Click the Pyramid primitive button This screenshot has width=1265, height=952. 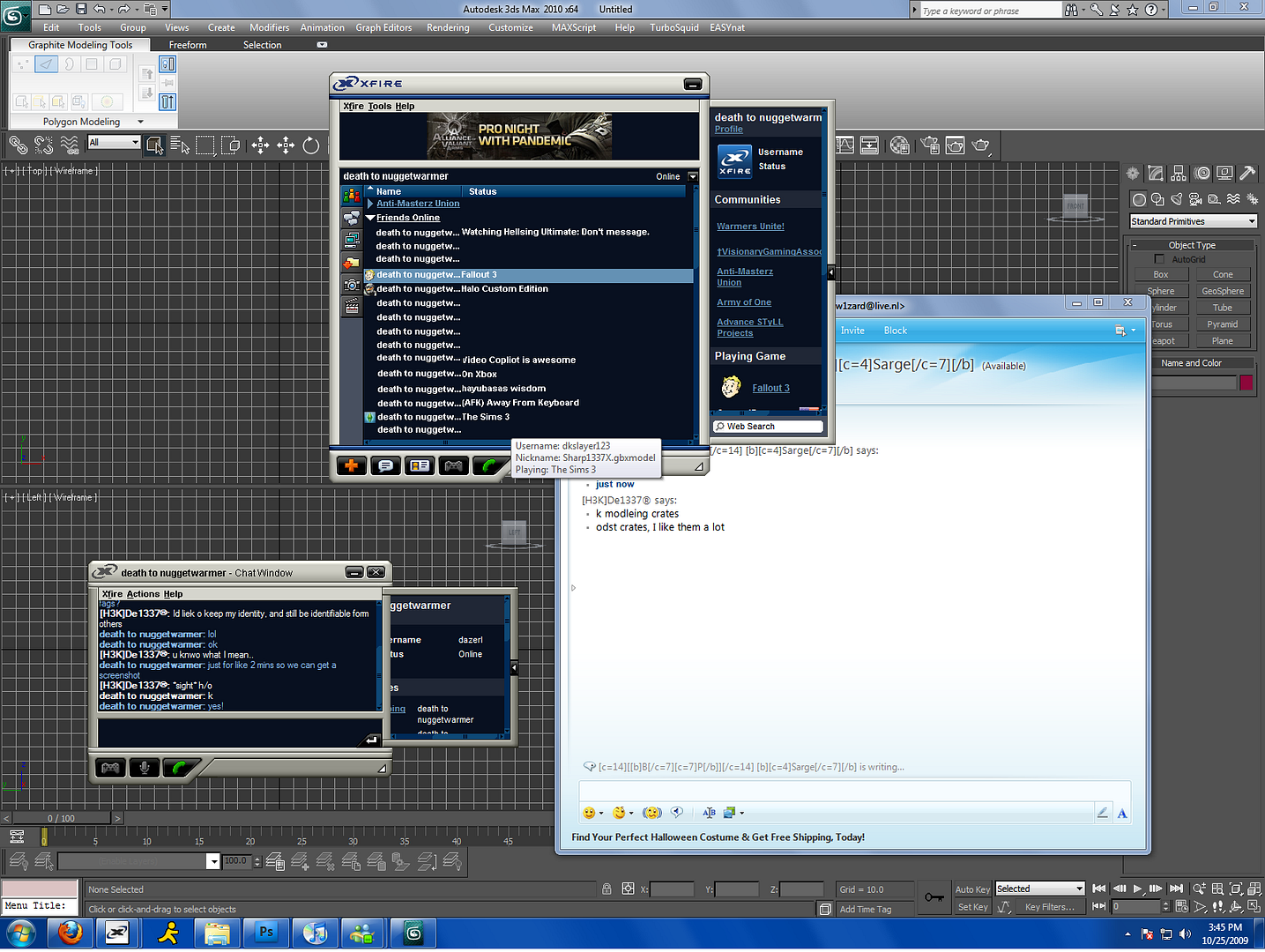[x=1223, y=324]
